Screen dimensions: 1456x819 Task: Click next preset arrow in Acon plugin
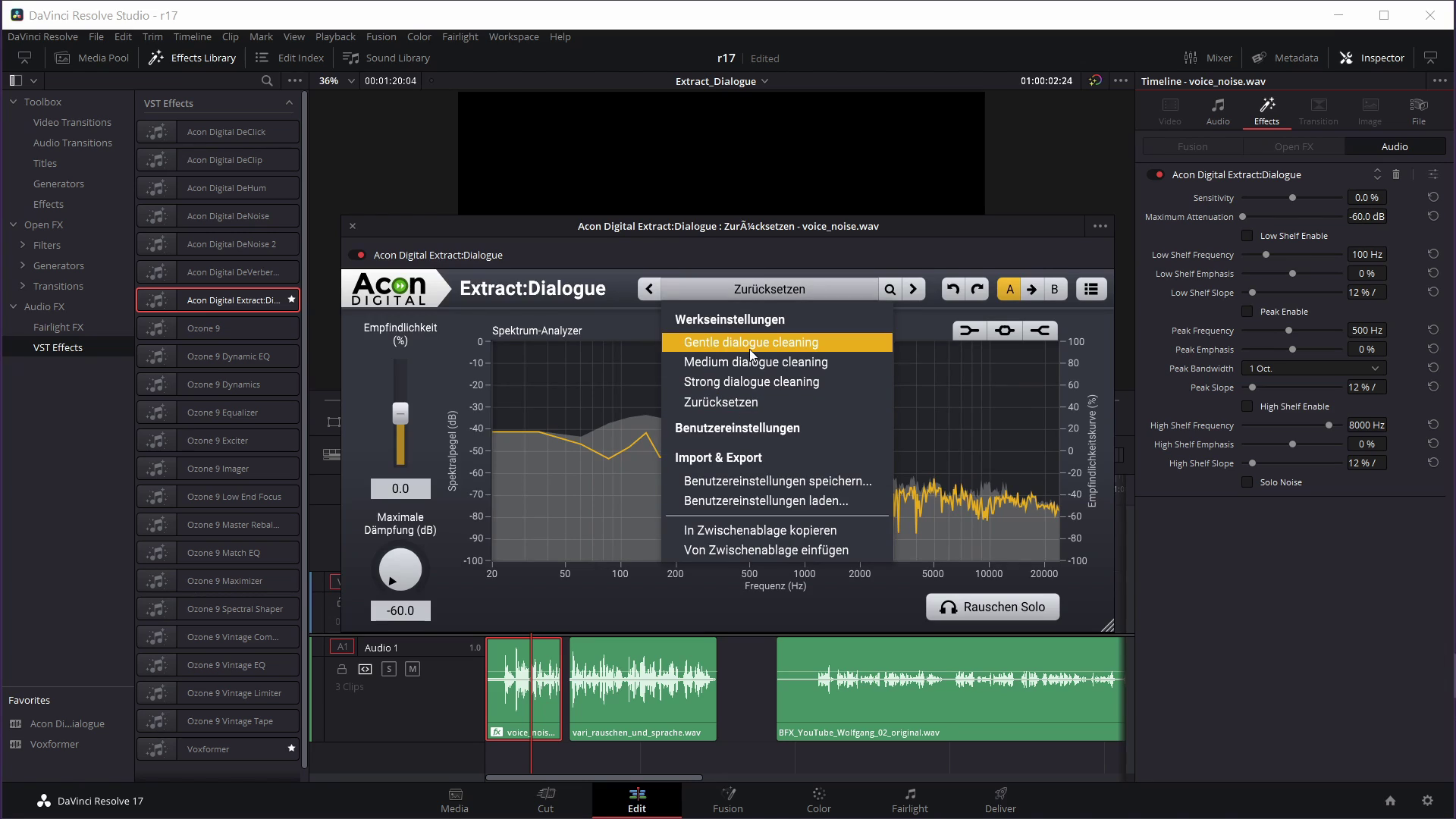[913, 289]
